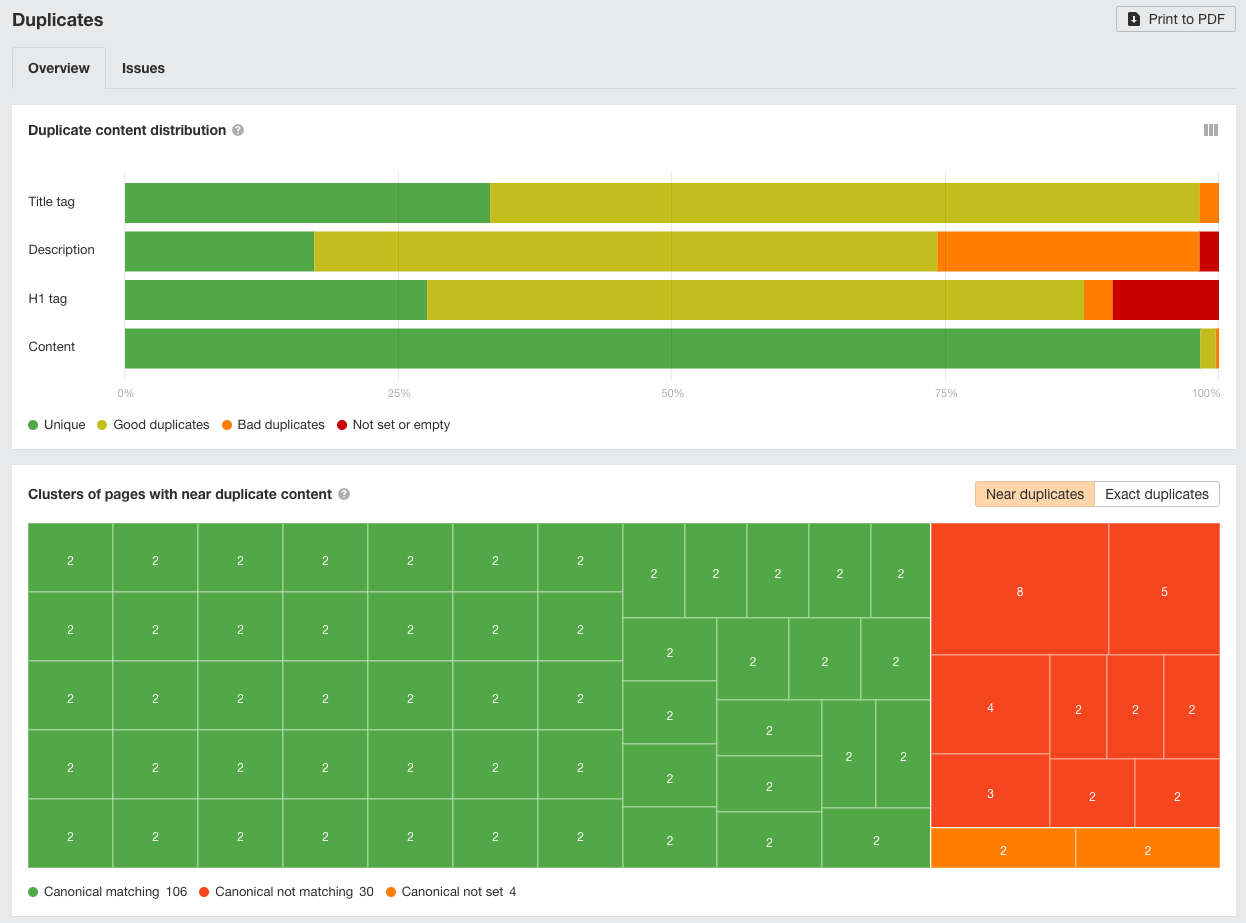The height and width of the screenshot is (923, 1246).
Task: Click an orange cluster labeled 2 at bottom right
Action: click(x=1147, y=848)
